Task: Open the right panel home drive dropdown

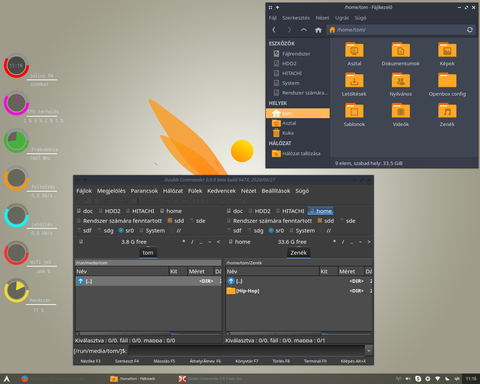Action: click(239, 242)
